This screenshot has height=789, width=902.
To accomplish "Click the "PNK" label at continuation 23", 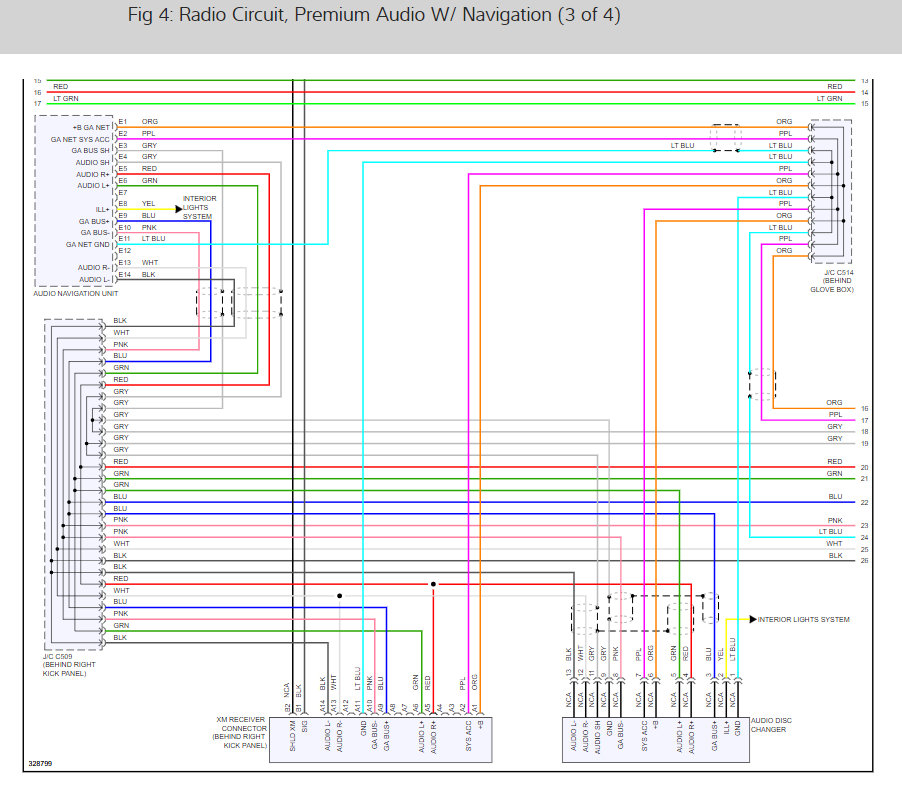I will (835, 520).
